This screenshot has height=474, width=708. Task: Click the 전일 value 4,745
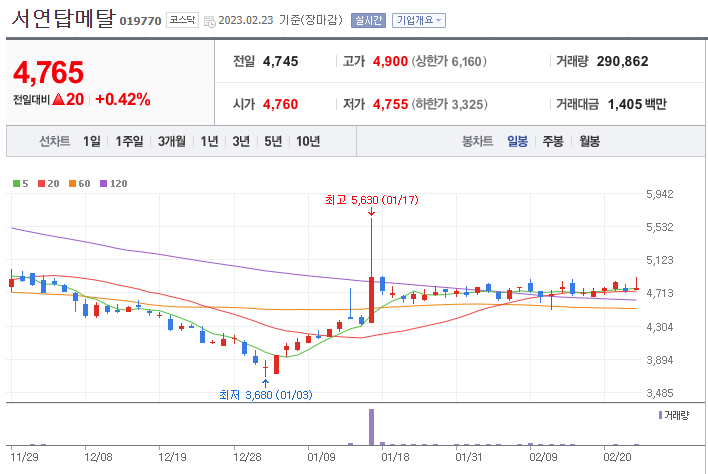point(280,61)
